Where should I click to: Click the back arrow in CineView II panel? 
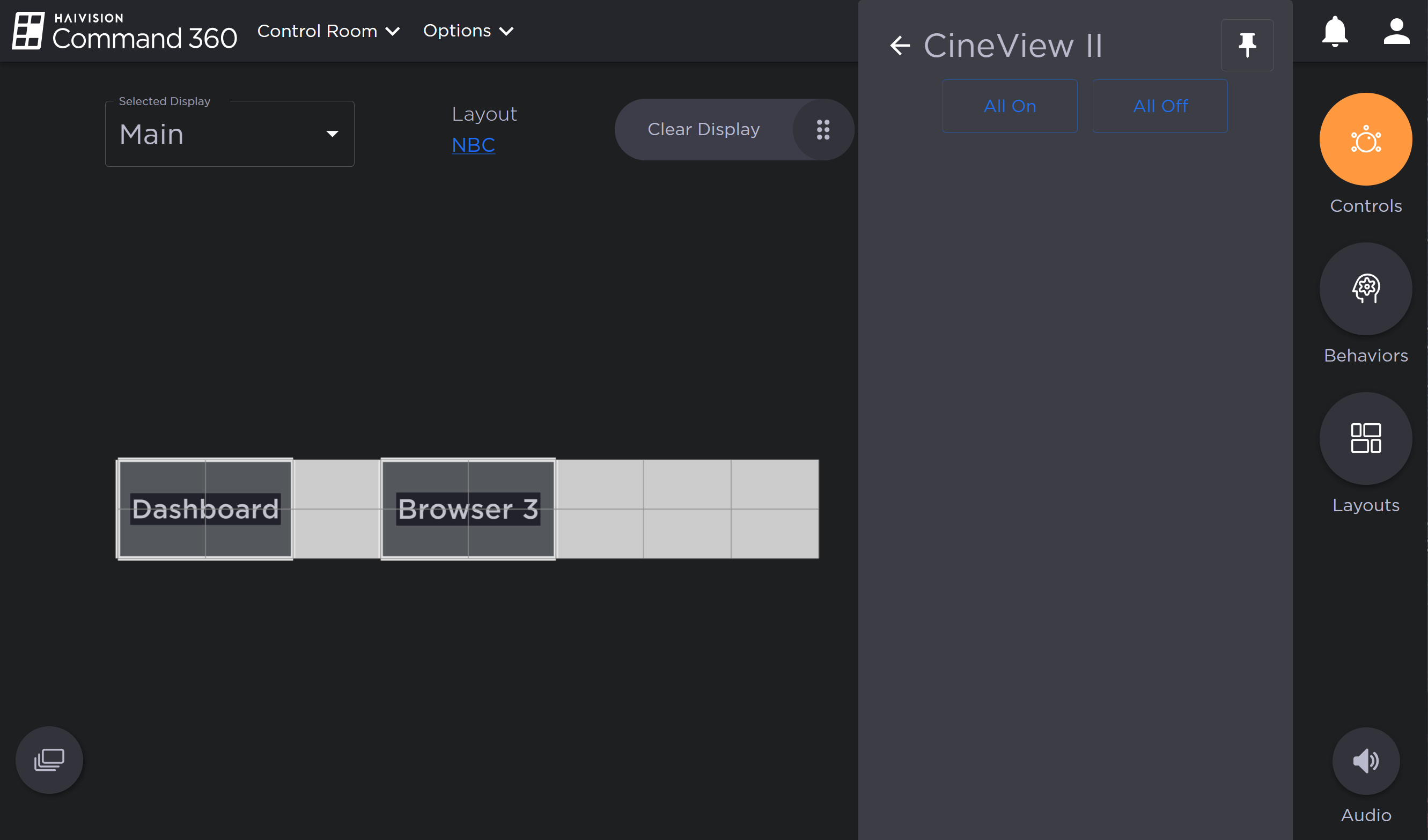[899, 46]
